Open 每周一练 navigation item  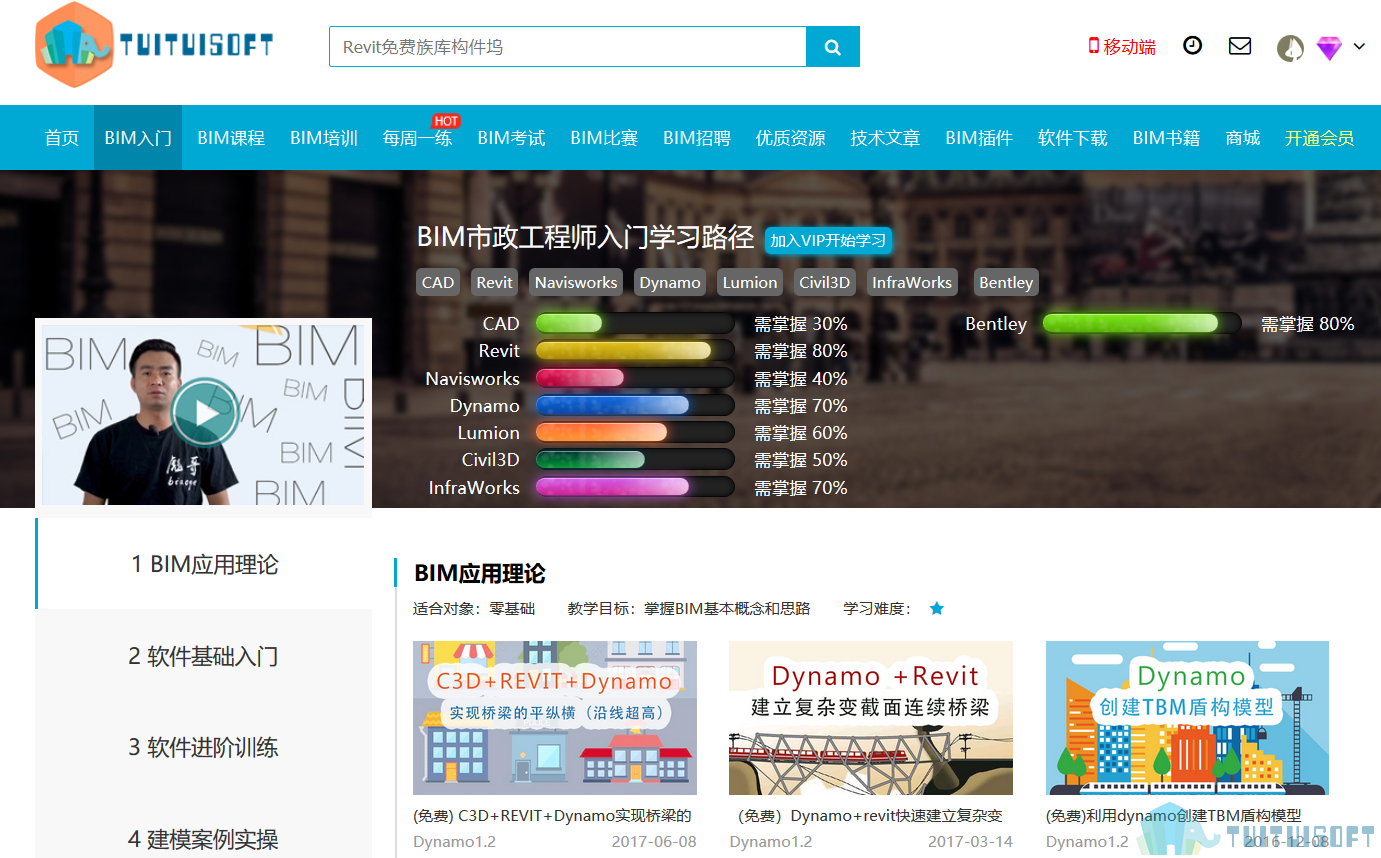tap(417, 138)
